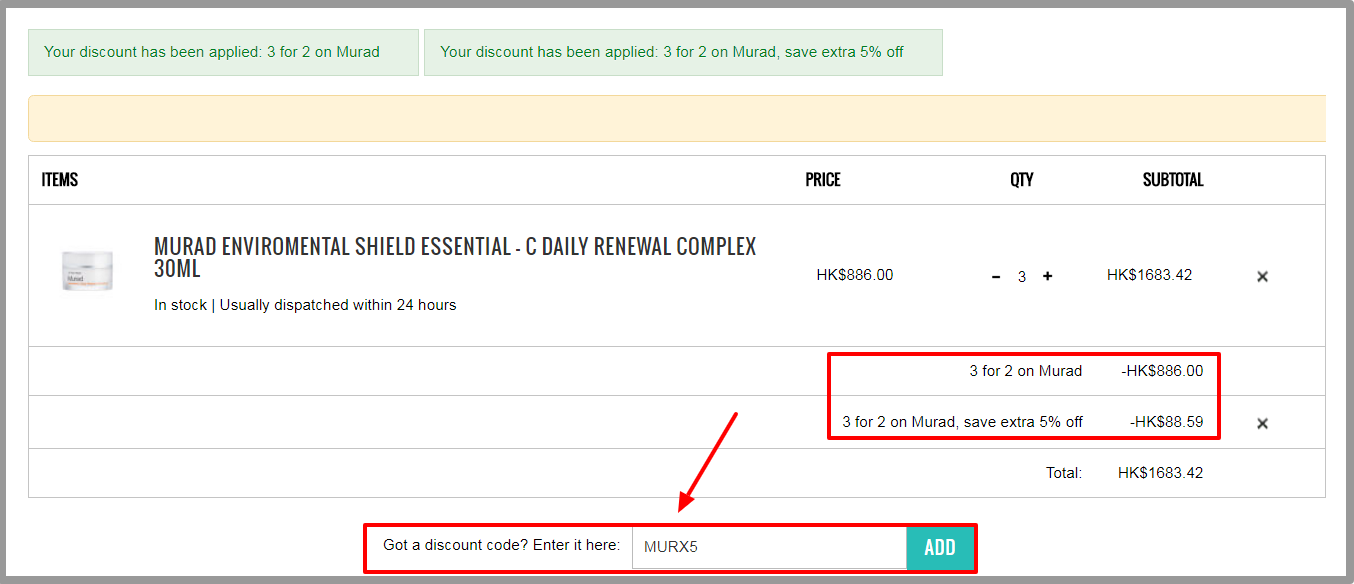
Task: Click the quantity value 3
Action: click(x=1022, y=277)
